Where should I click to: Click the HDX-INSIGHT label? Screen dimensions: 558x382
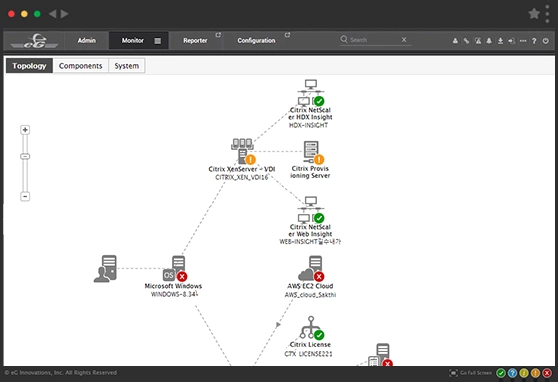pyautogui.click(x=309, y=125)
